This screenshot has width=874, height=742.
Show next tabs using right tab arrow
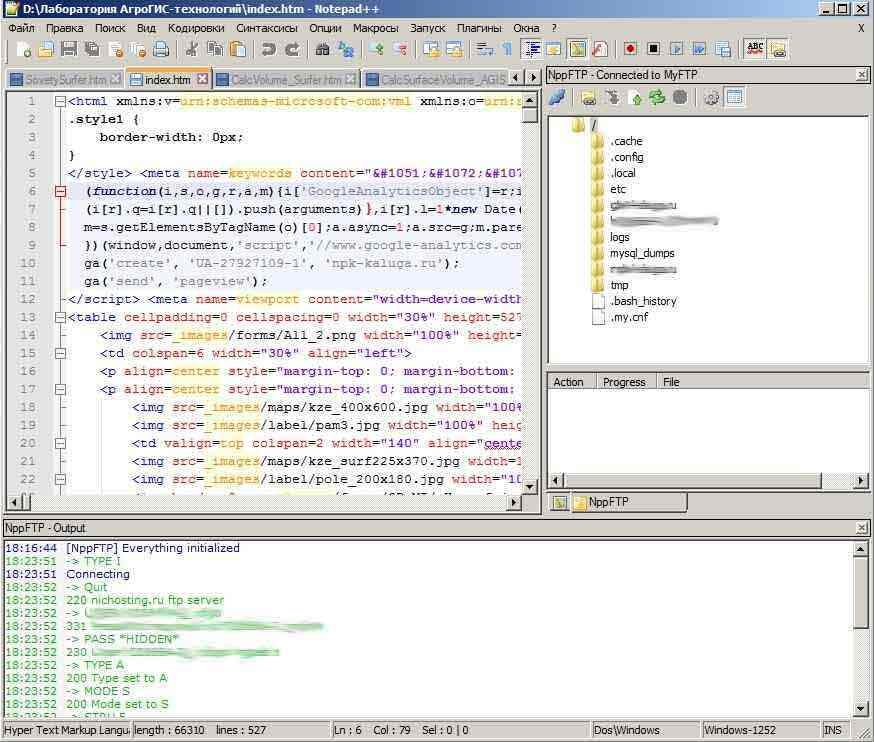click(x=533, y=77)
